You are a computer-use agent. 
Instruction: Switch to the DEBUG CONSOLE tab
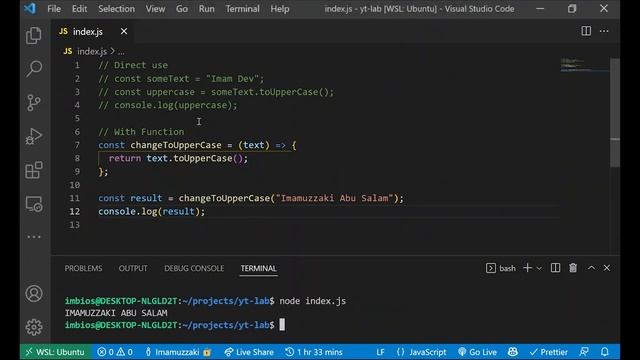click(x=194, y=268)
